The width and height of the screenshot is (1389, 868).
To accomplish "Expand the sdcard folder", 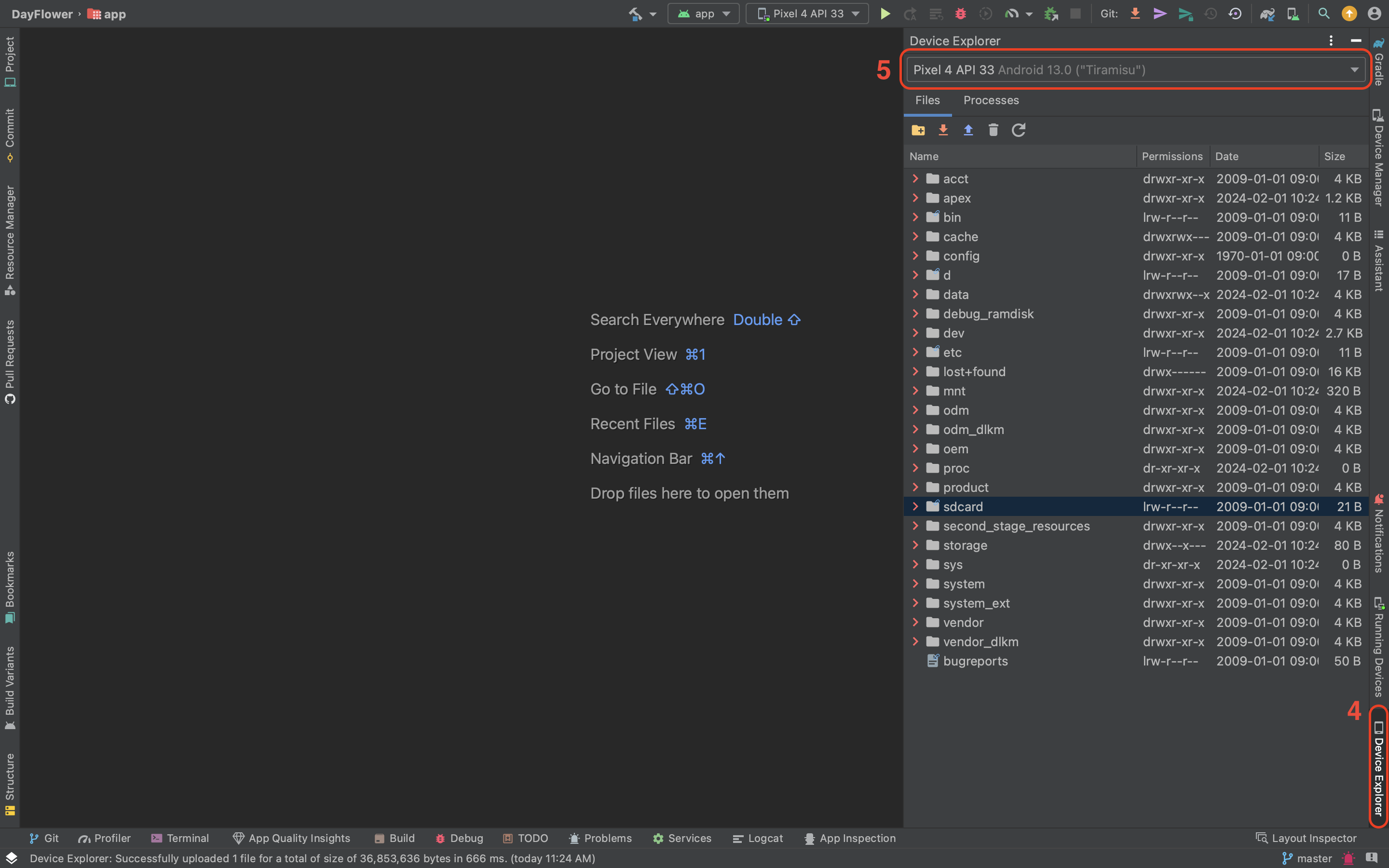I will 915,506.
